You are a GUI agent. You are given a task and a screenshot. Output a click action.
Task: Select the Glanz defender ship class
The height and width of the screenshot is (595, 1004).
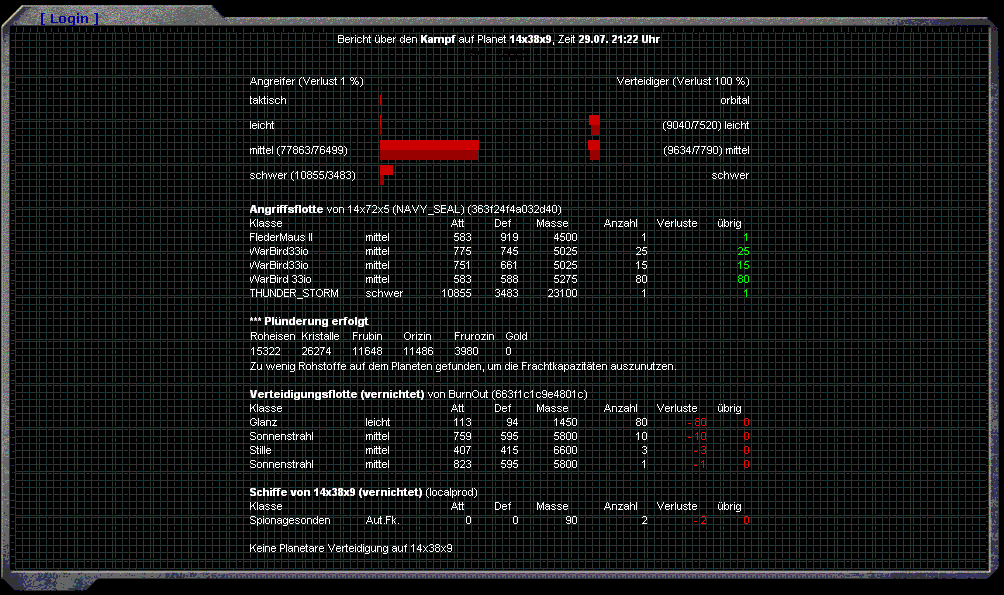click(263, 422)
